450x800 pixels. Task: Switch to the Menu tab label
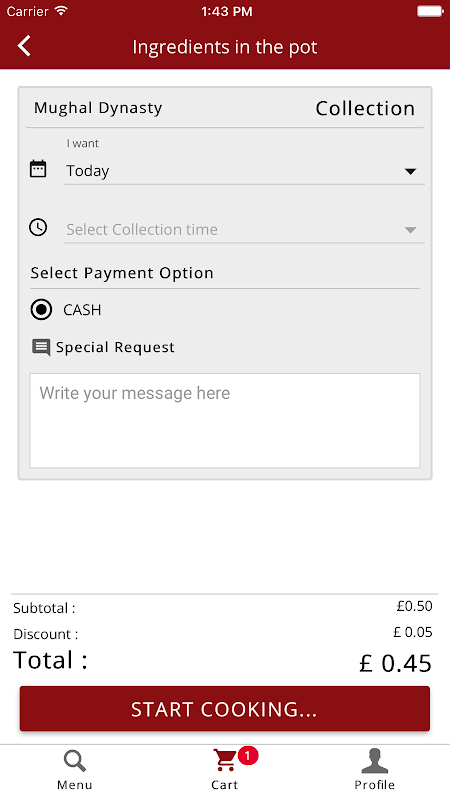[x=74, y=785]
